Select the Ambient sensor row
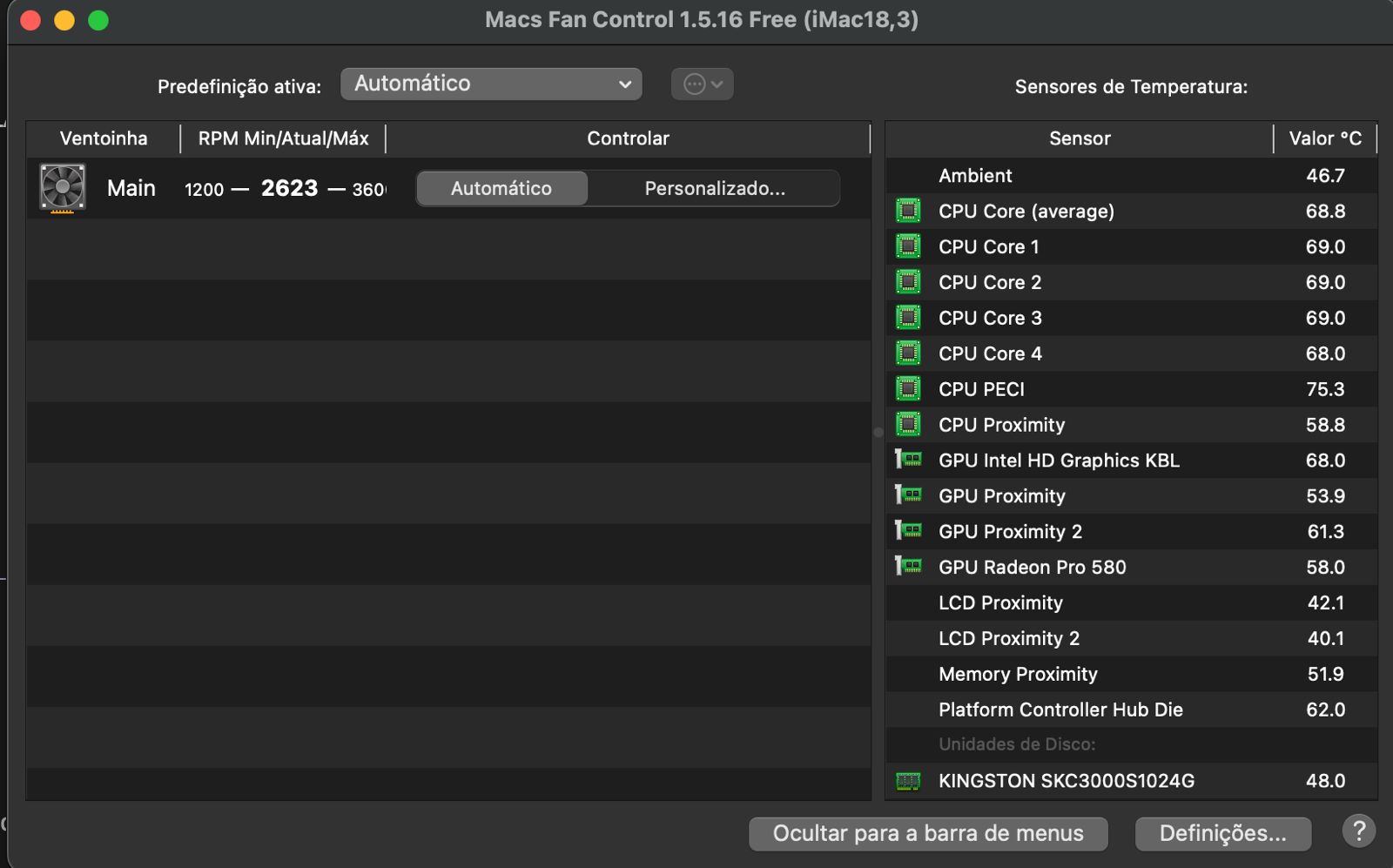This screenshot has height=868, width=1393. point(1132,176)
